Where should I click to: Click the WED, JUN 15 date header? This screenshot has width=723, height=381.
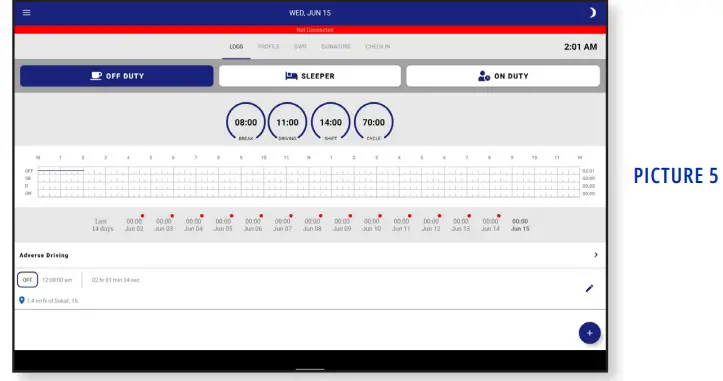pos(310,13)
